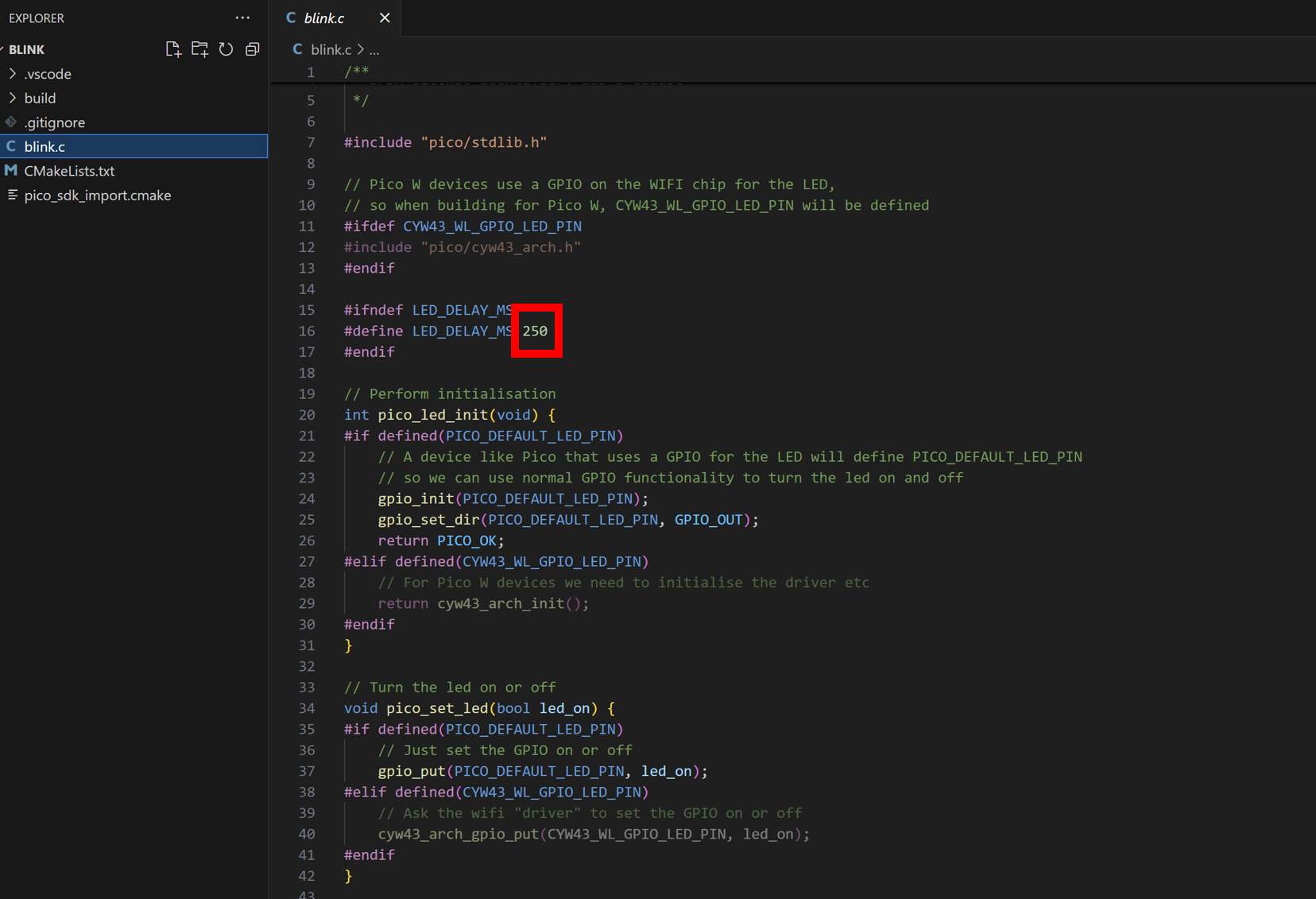Open pico_sdk_import.cmake from the Explorer

click(98, 195)
